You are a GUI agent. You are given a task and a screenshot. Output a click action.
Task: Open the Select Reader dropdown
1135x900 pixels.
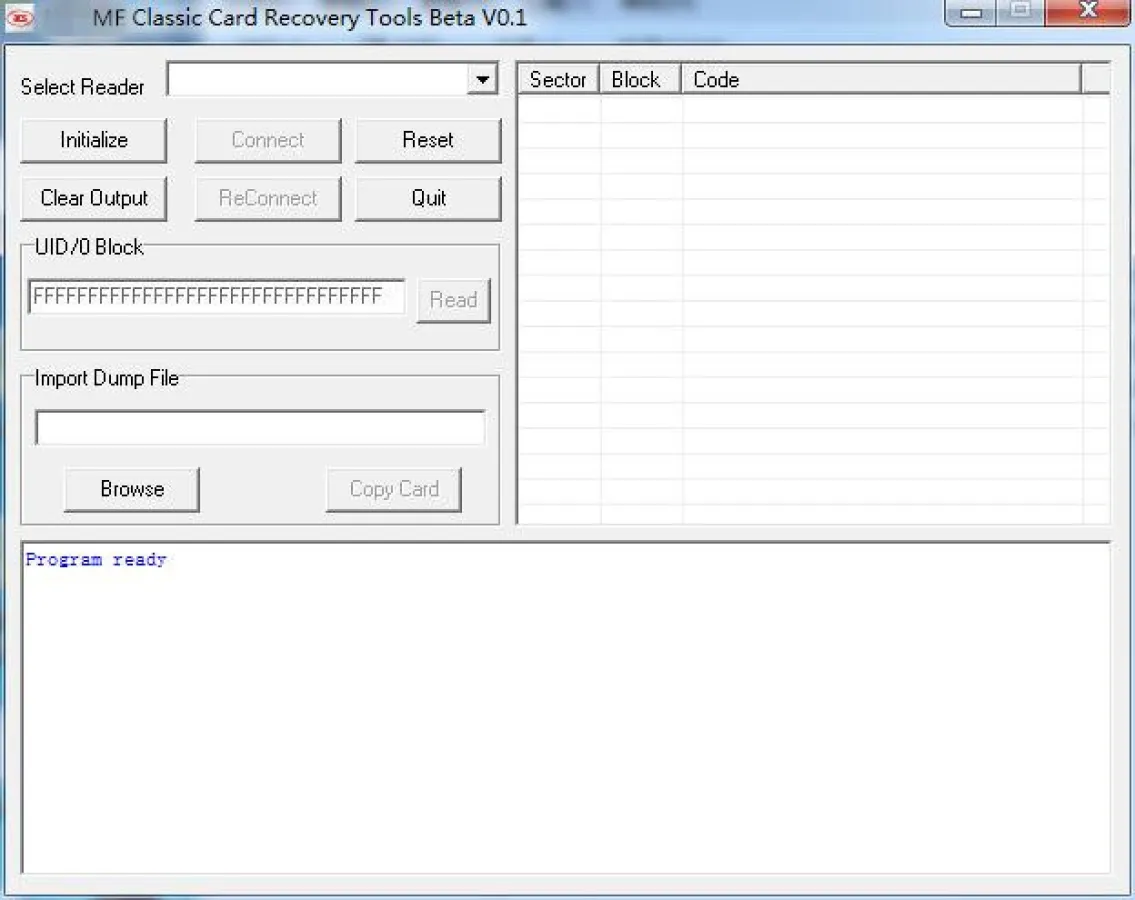point(483,80)
